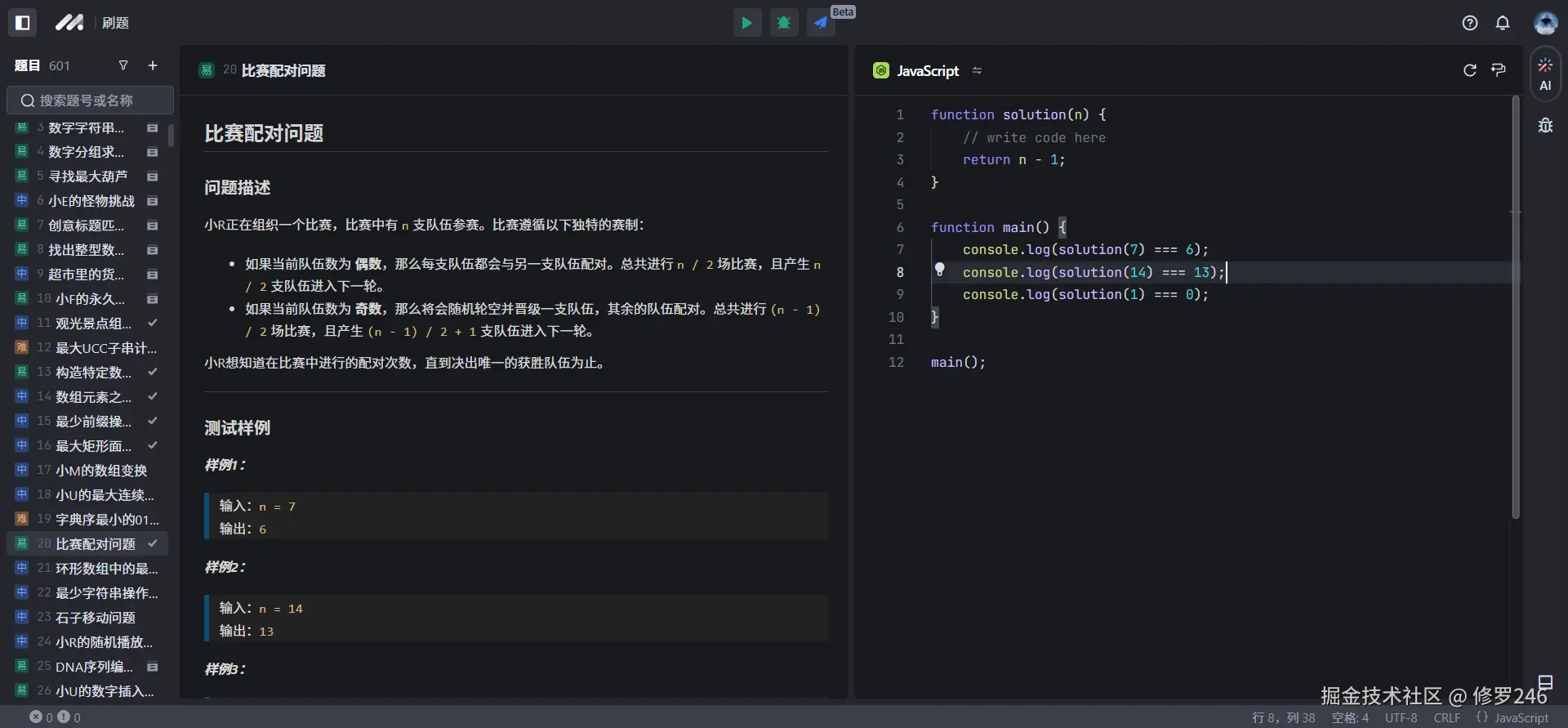
Task: Change CRLF line ending in status bar
Action: tap(1446, 717)
